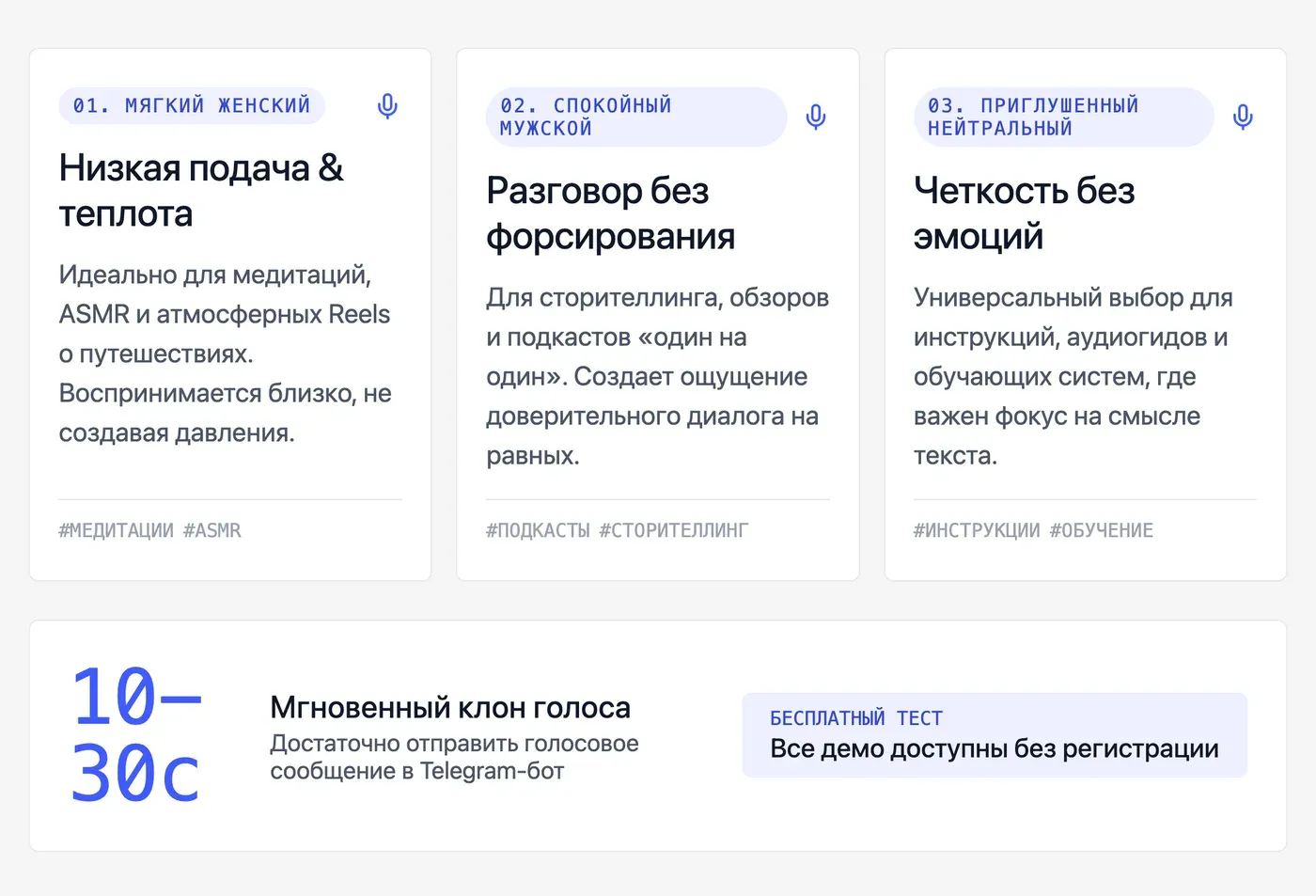Click the heading 'Разговор без форсирования'

611,213
